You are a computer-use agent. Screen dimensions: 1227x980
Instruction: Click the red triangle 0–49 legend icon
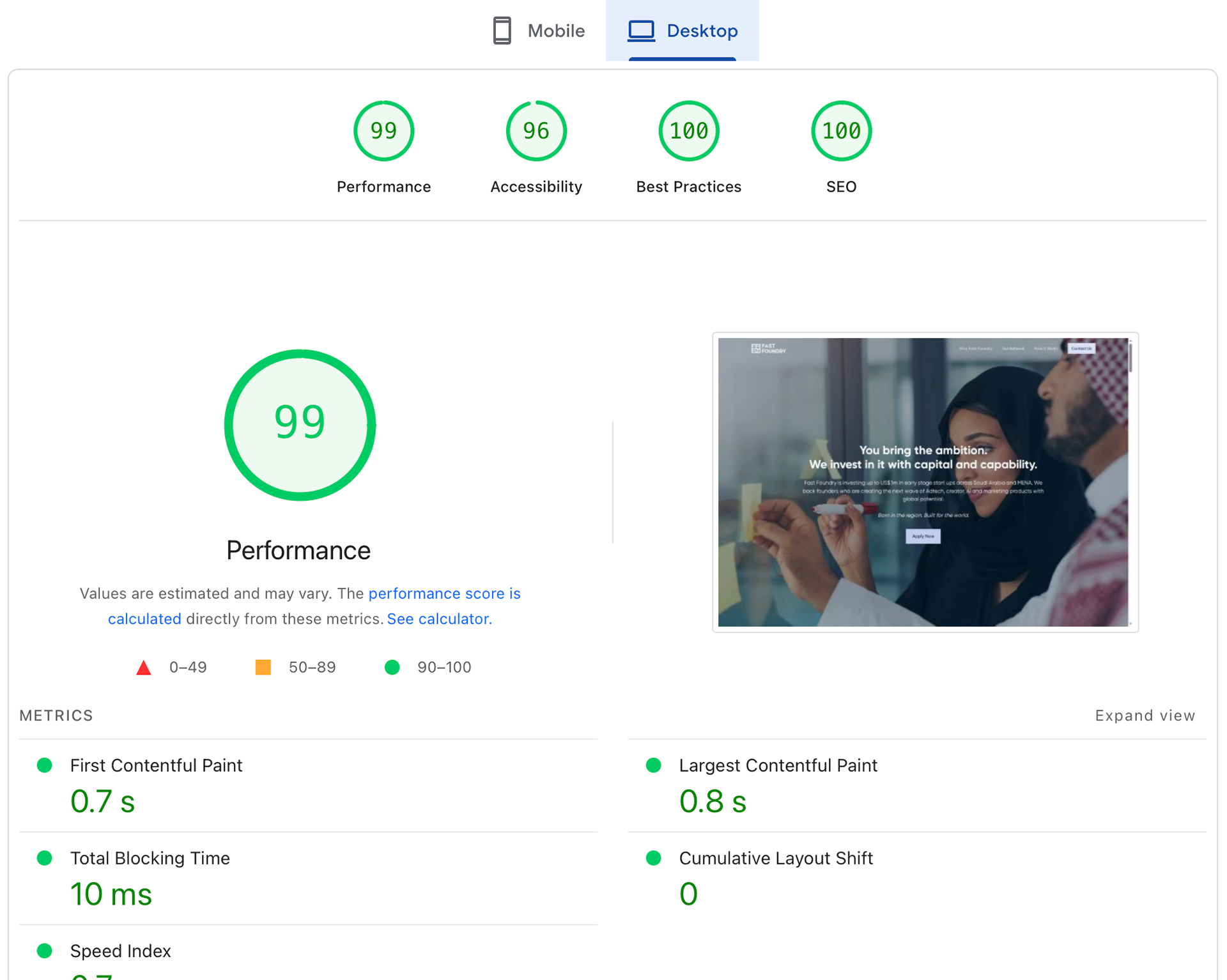pyautogui.click(x=144, y=668)
